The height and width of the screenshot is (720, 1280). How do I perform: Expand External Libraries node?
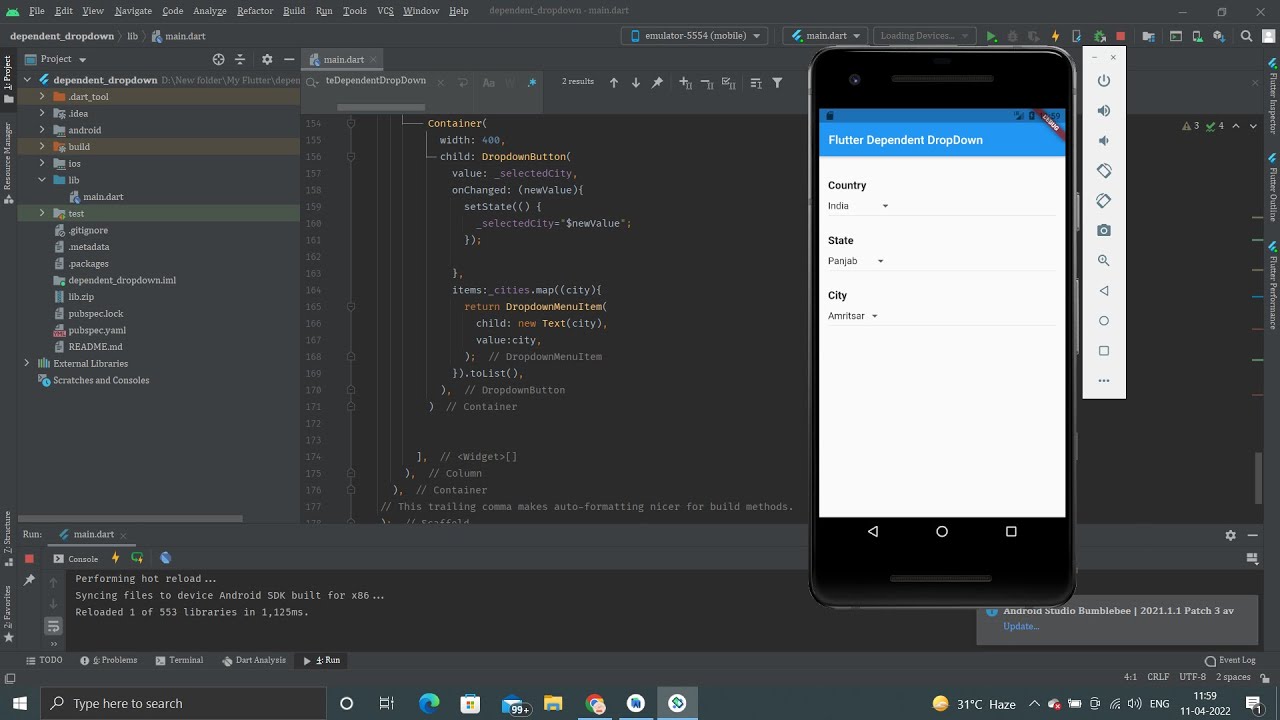point(26,363)
